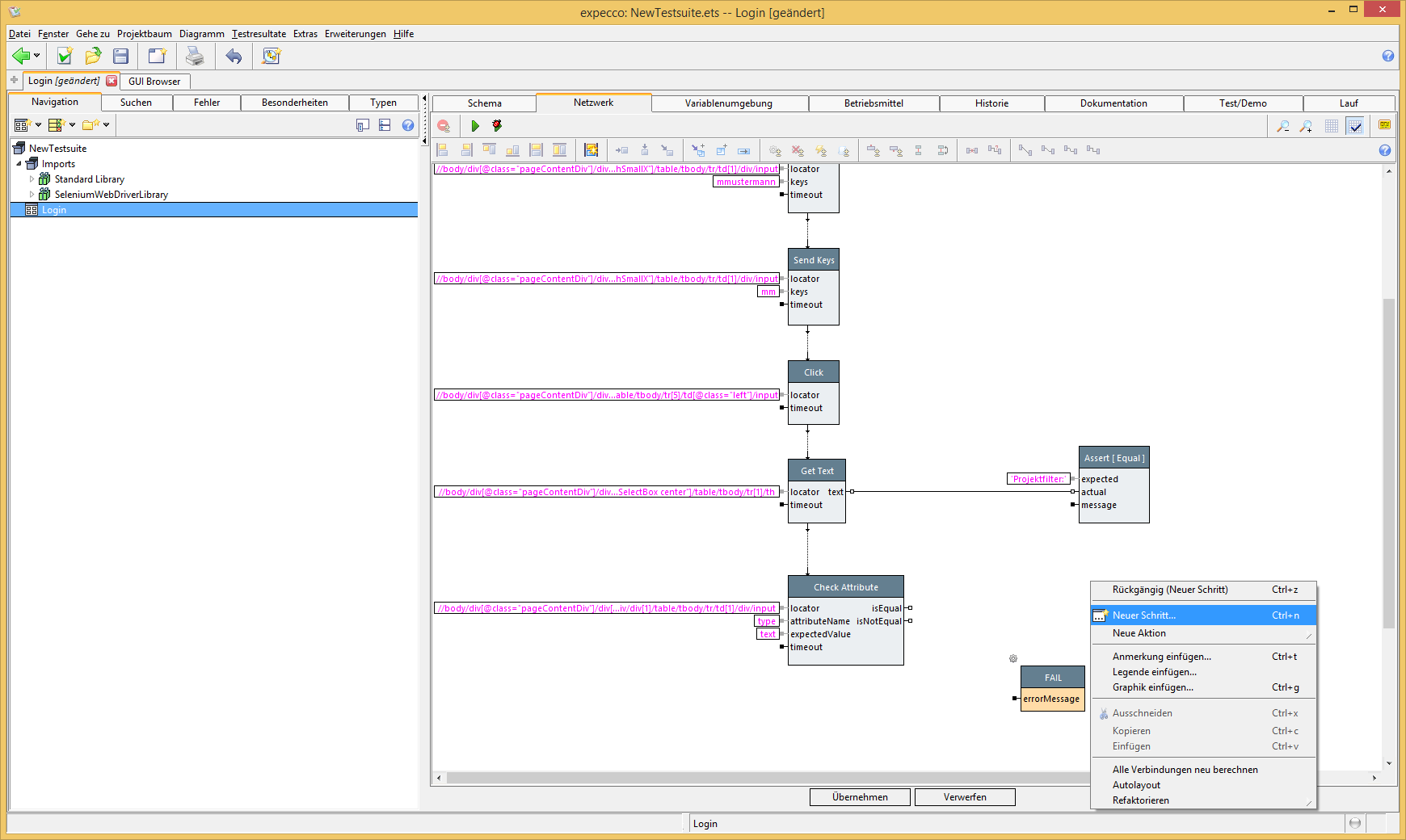Screen dimensions: 1406x840
Task: Zoom out the network diagram
Action: [1282, 126]
